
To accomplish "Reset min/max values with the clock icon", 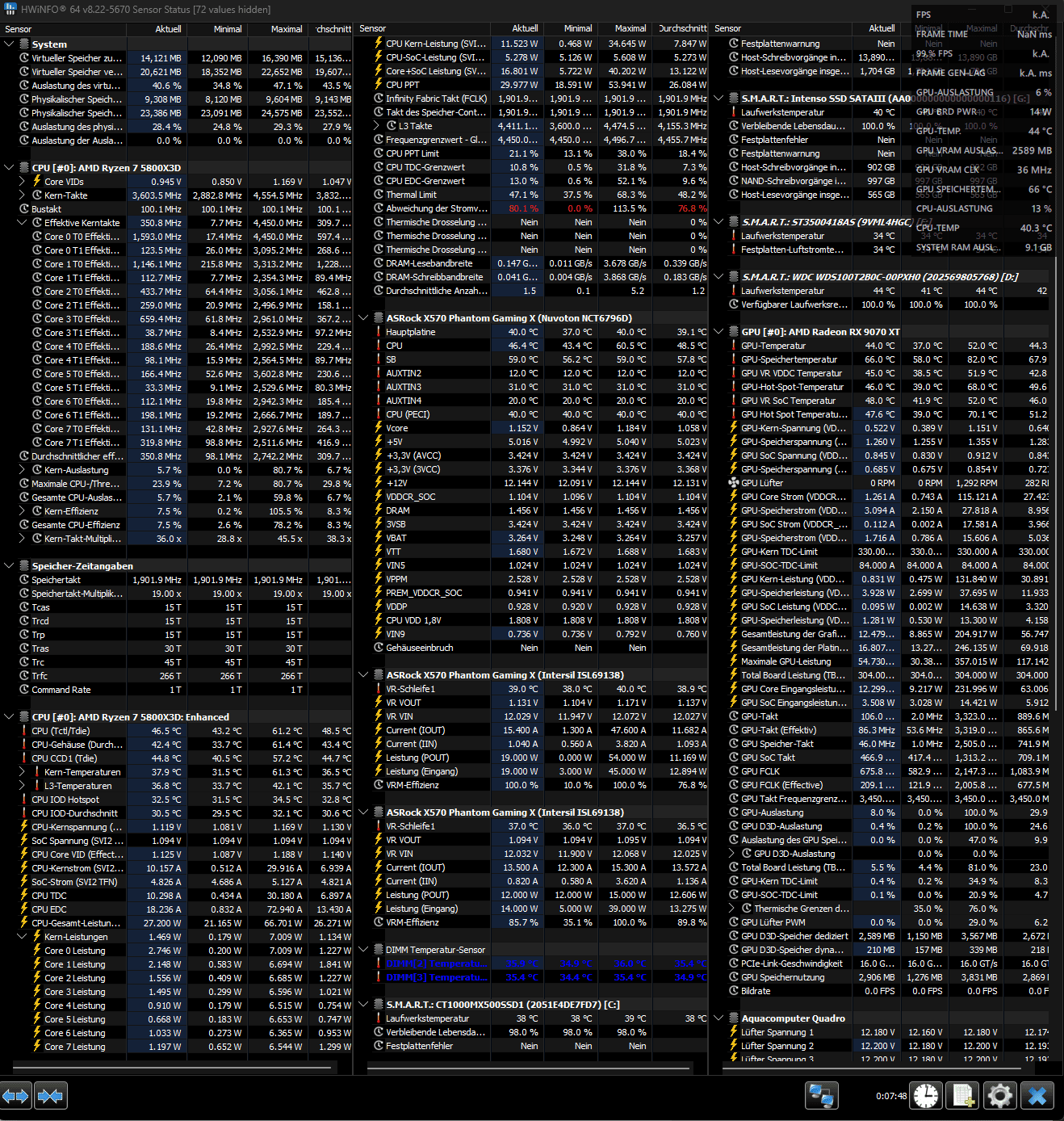I will pos(926,1096).
